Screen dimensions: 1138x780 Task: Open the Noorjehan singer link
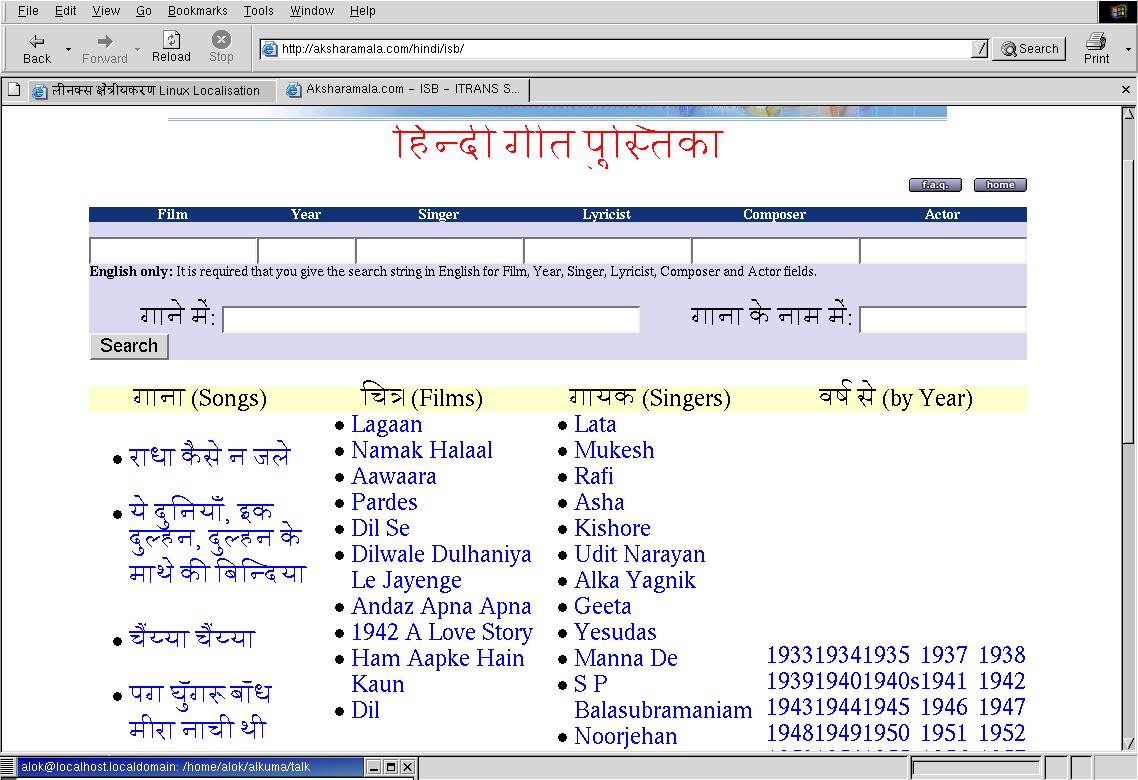625,736
